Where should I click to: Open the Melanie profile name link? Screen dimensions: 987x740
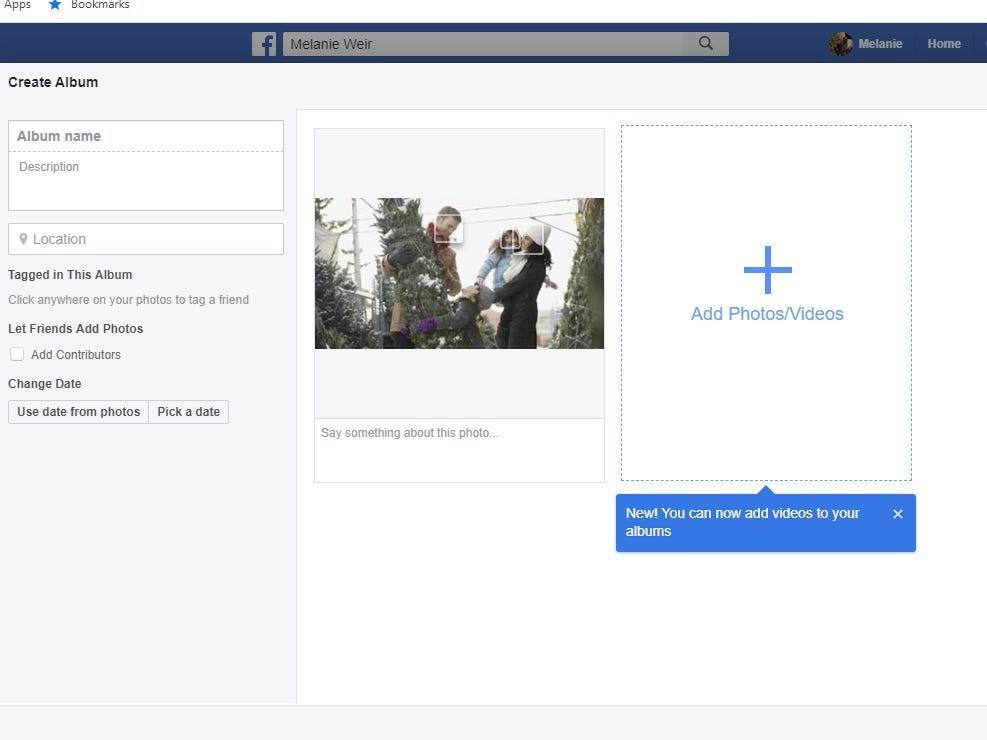click(x=880, y=44)
